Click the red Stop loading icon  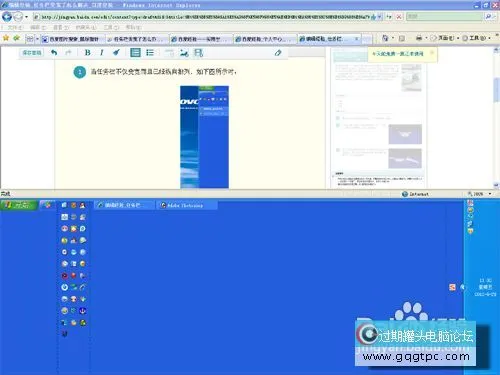pyautogui.click(x=399, y=16)
